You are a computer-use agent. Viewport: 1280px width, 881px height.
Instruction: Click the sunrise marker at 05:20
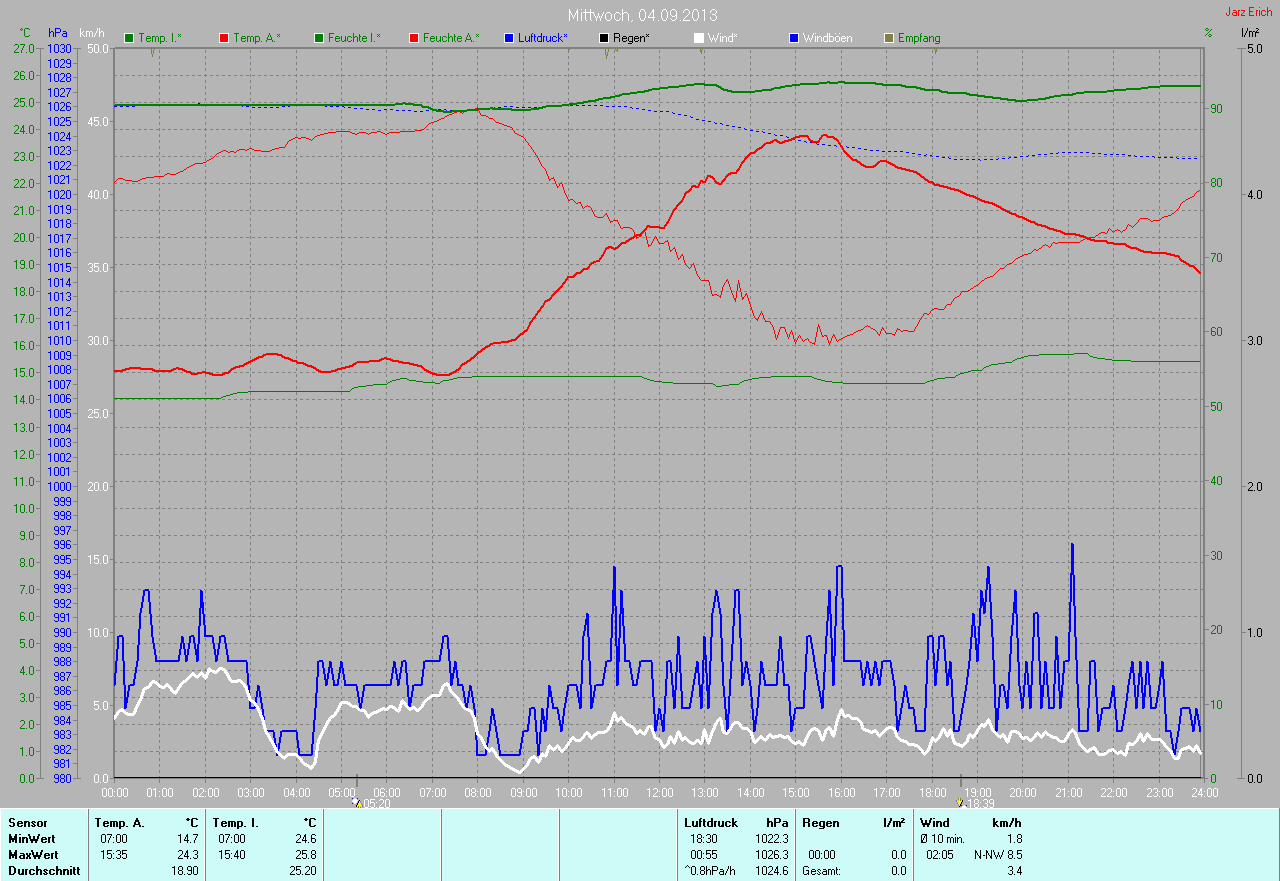(357, 802)
